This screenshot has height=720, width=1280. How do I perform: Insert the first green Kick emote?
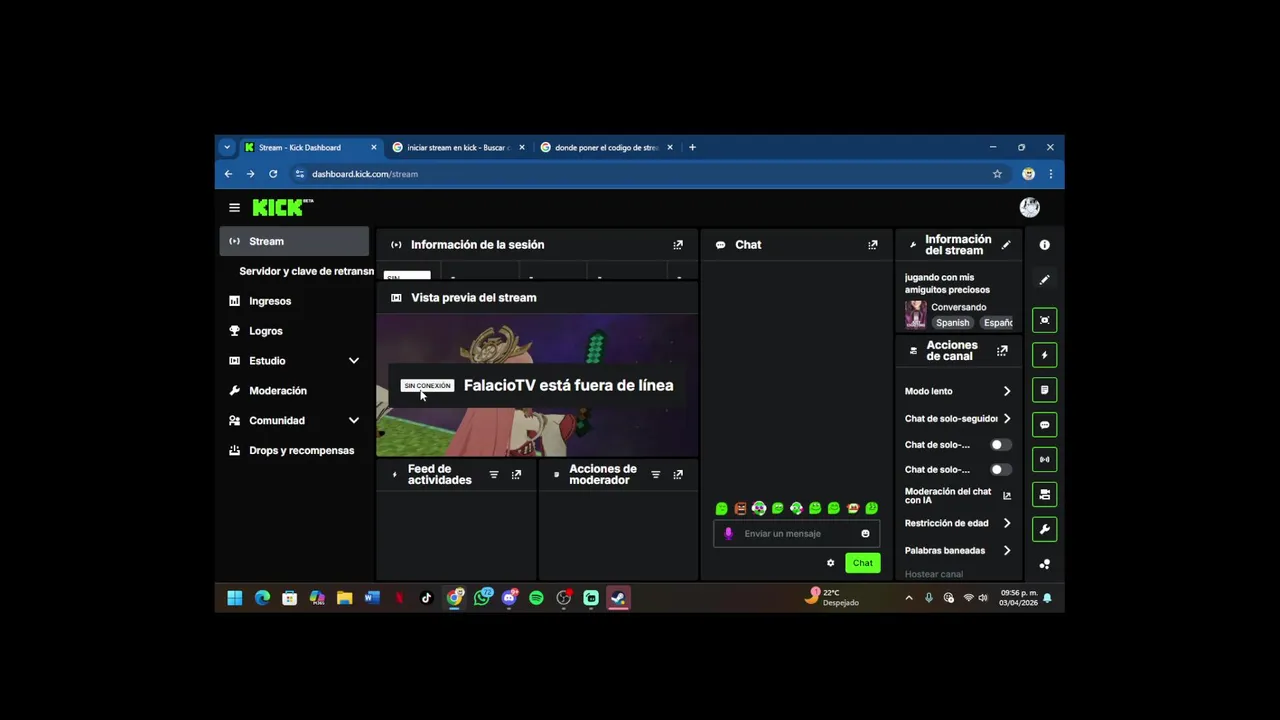[721, 508]
